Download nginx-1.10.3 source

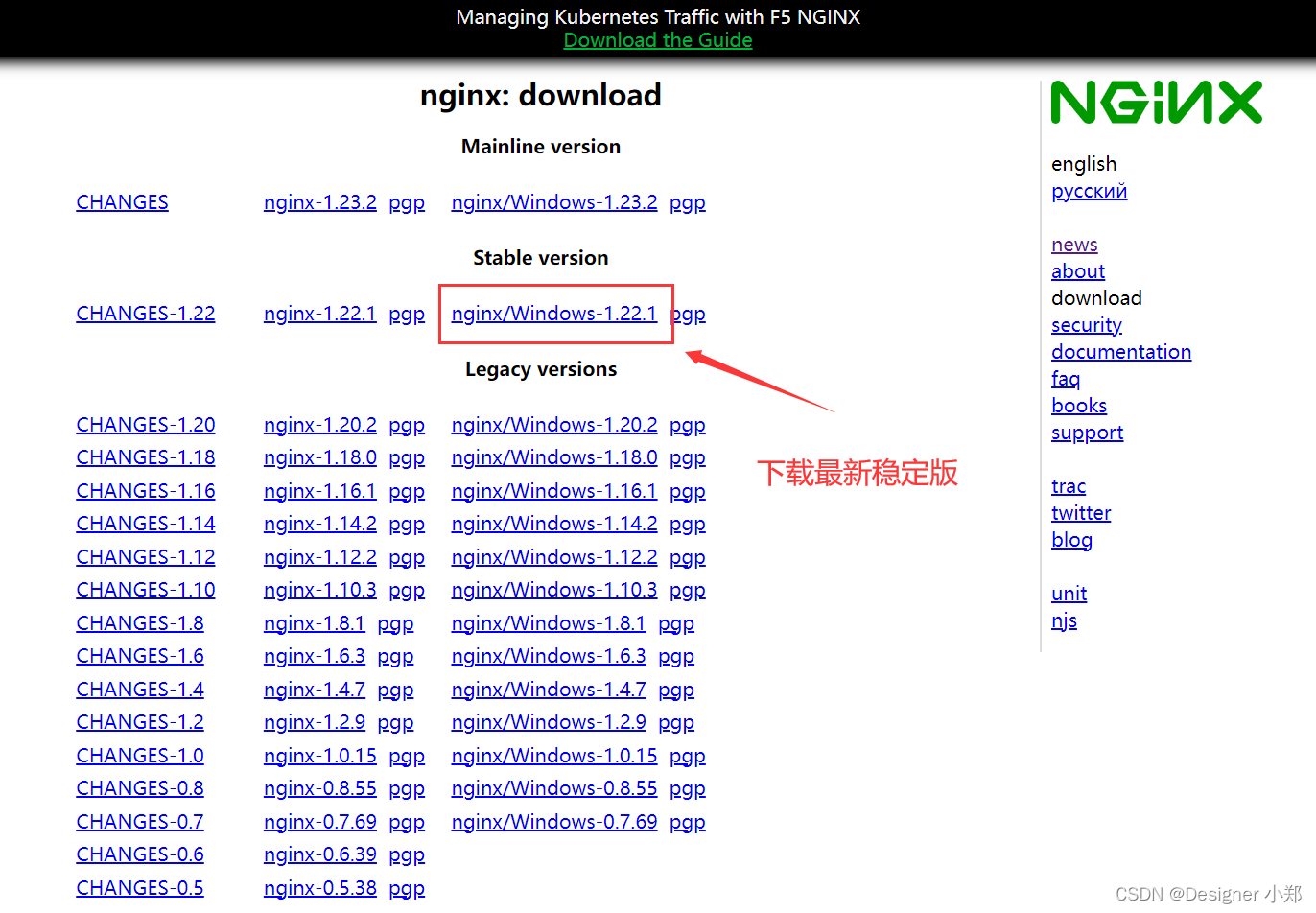(x=320, y=590)
